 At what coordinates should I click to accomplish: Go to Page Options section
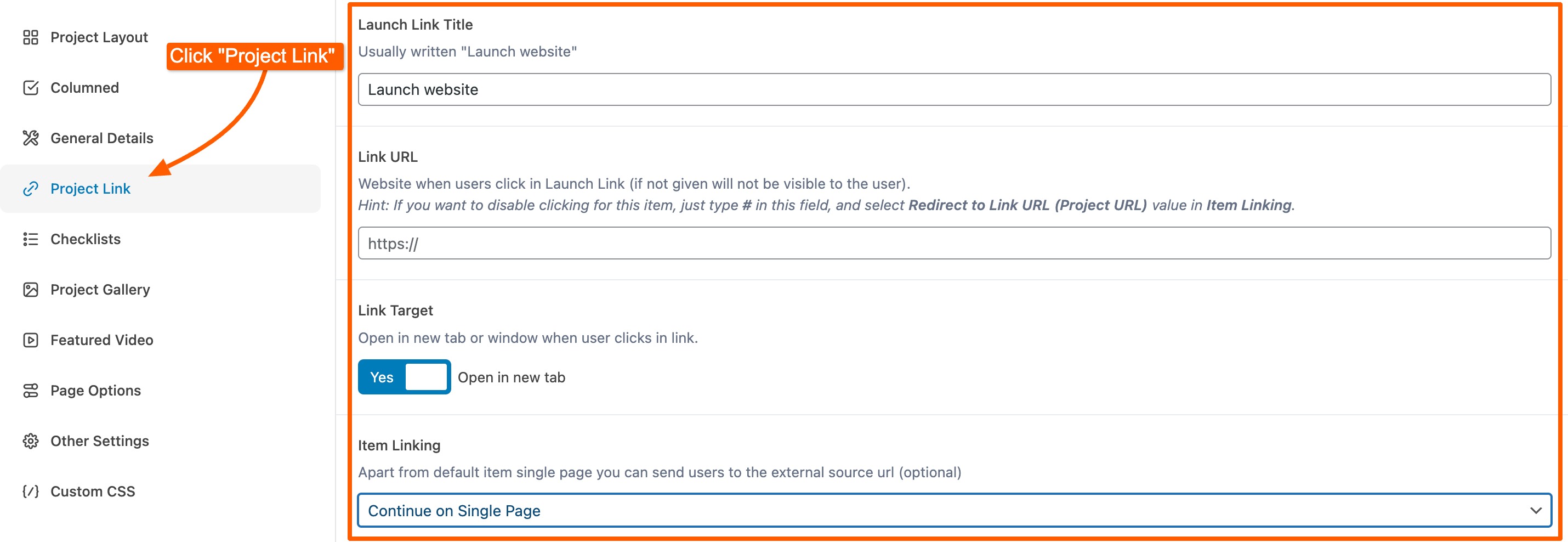click(x=95, y=391)
